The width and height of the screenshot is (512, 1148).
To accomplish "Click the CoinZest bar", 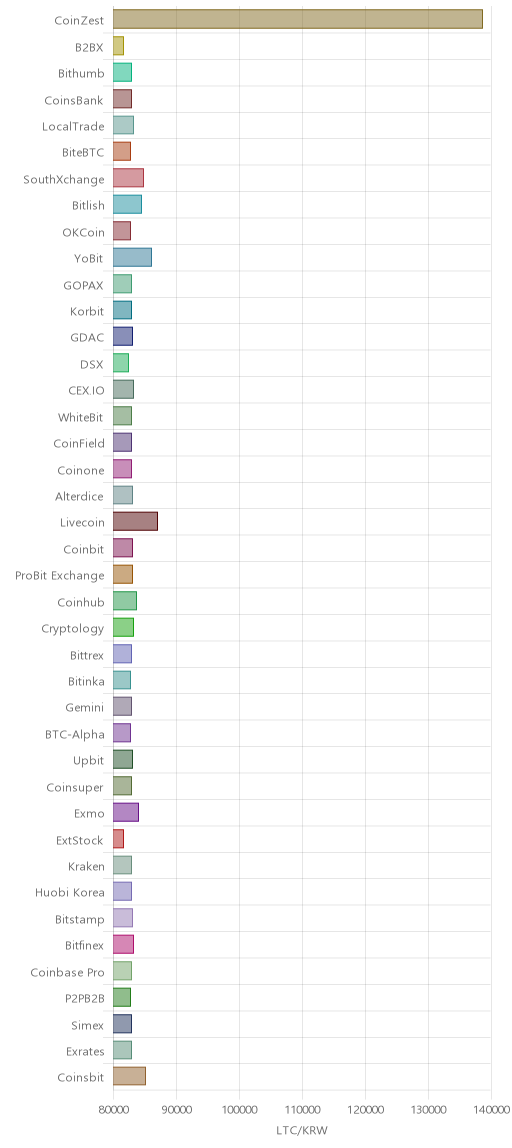I will pos(297,19).
